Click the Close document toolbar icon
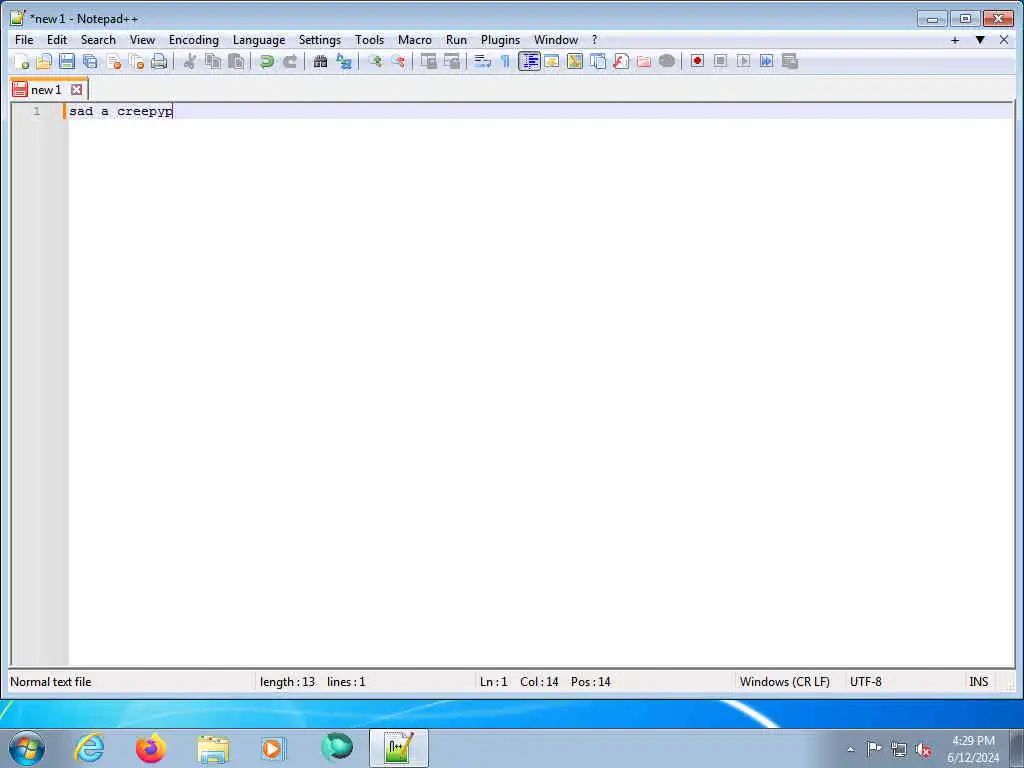The image size is (1024, 768). coord(114,61)
